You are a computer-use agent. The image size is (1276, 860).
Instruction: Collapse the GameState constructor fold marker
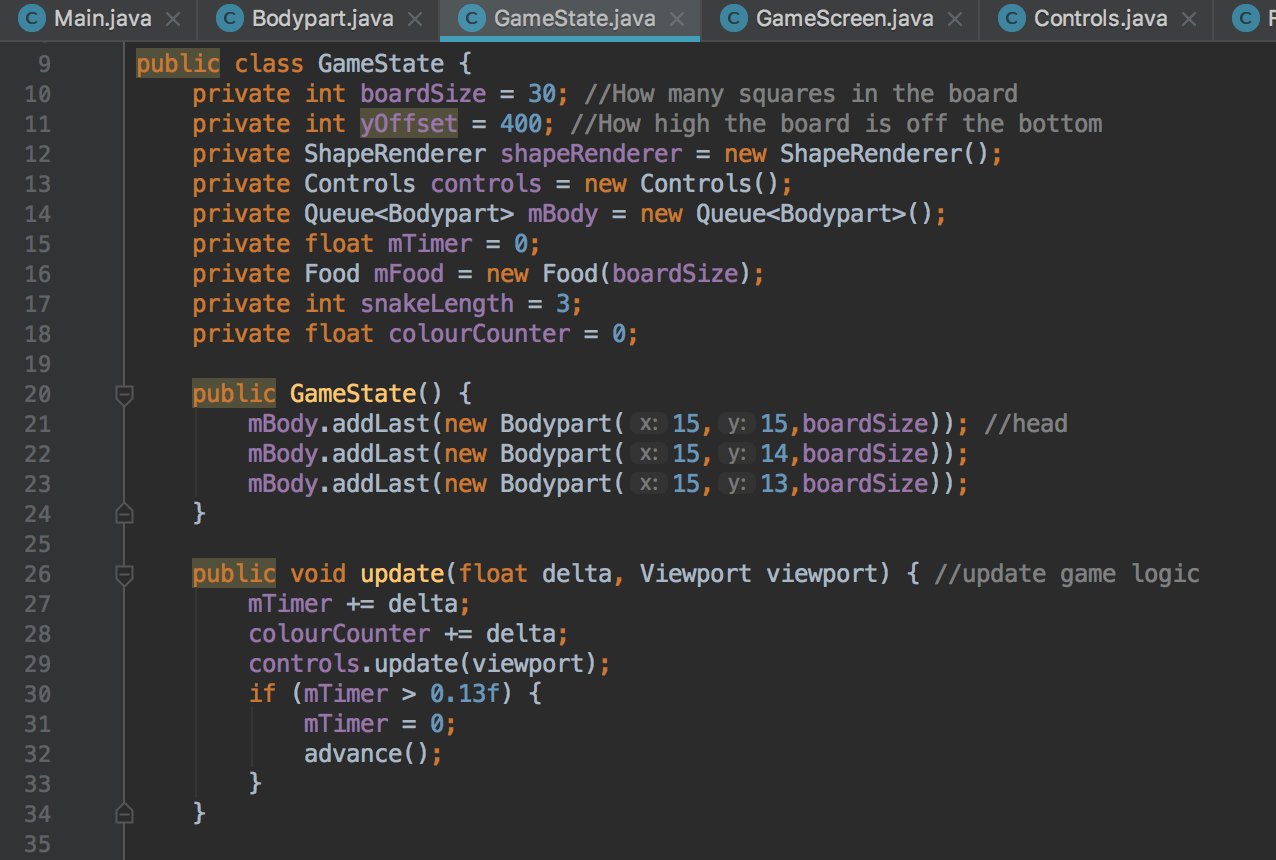tap(124, 395)
